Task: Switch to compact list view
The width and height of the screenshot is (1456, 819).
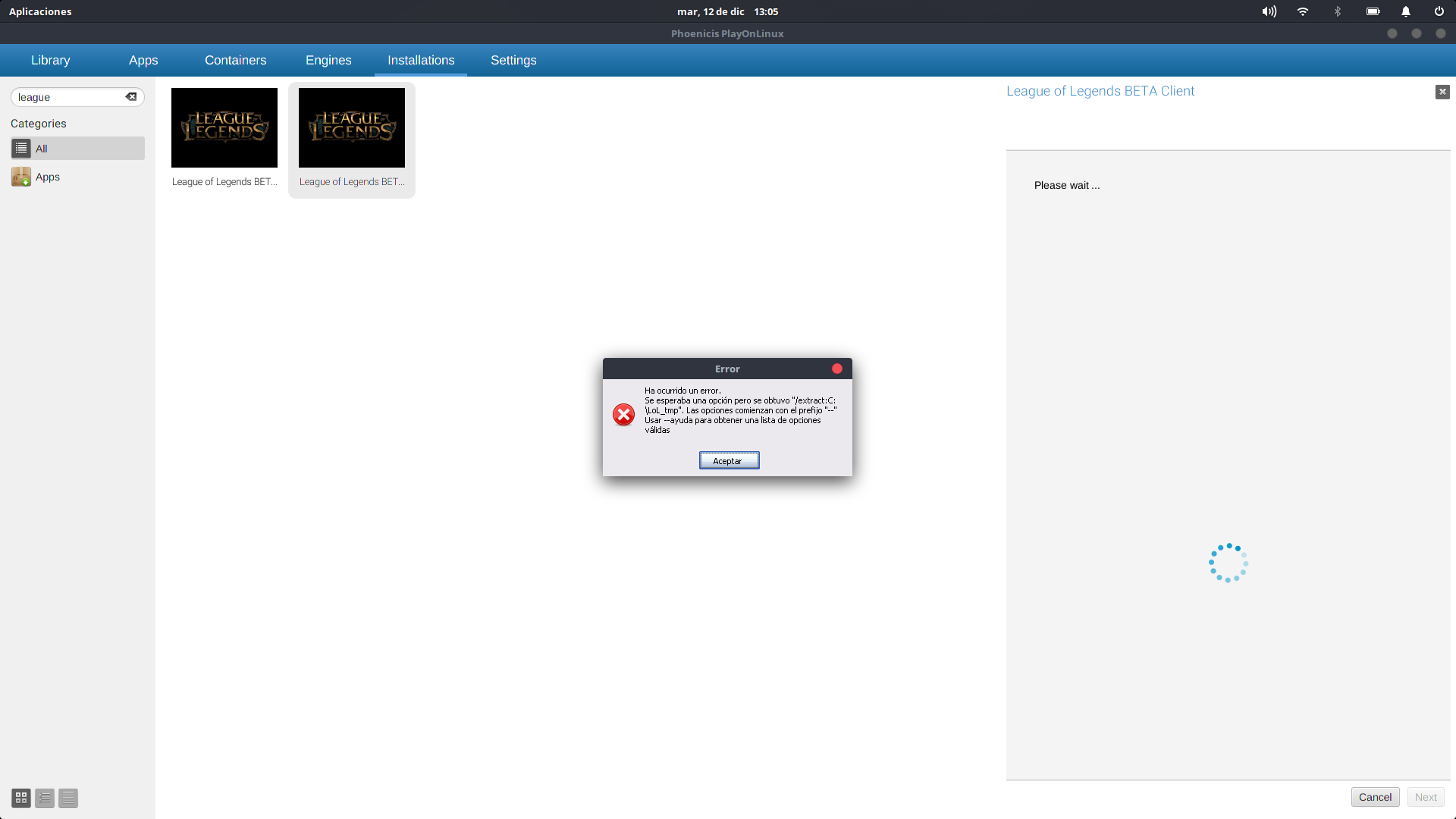Action: pyautogui.click(x=45, y=798)
